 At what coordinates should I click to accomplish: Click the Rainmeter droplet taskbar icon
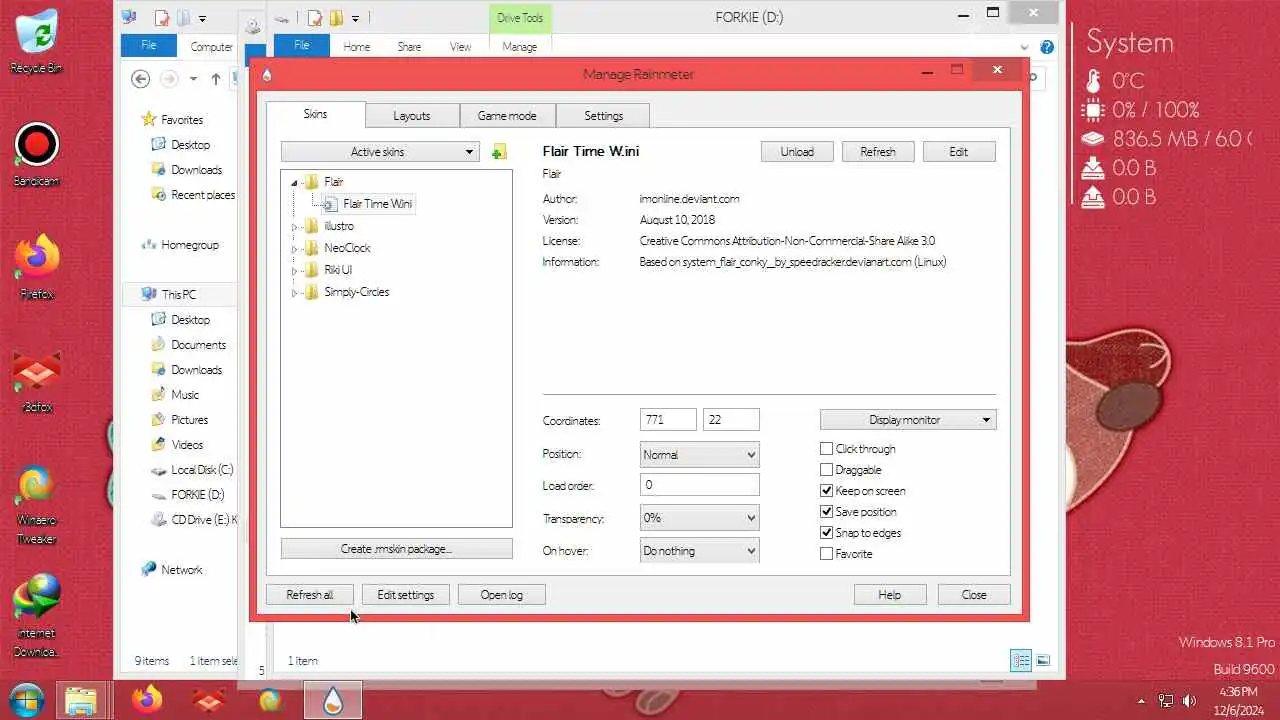[x=333, y=700]
